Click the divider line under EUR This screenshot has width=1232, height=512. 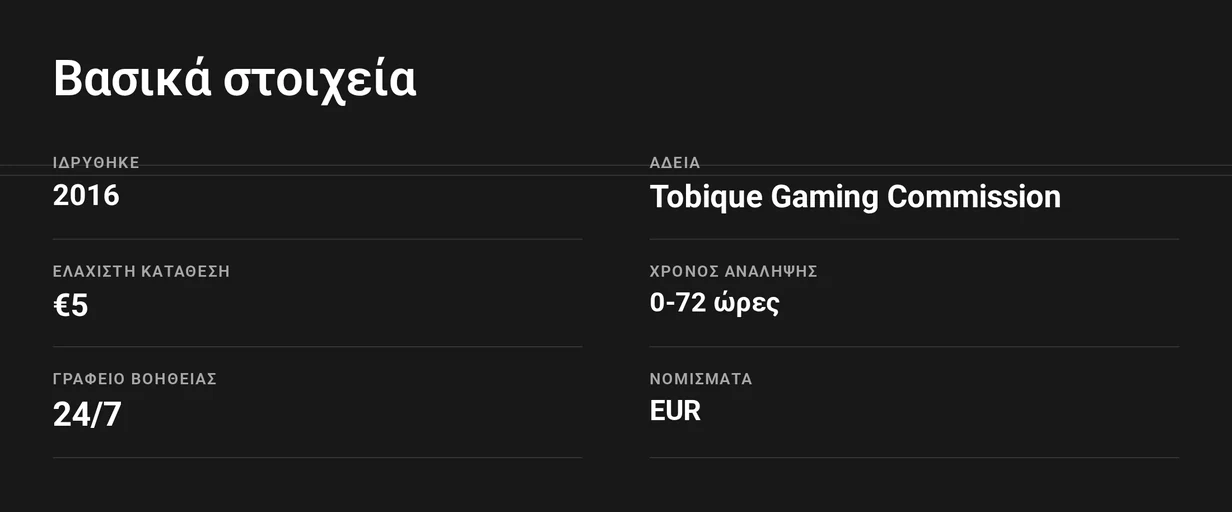click(x=914, y=458)
